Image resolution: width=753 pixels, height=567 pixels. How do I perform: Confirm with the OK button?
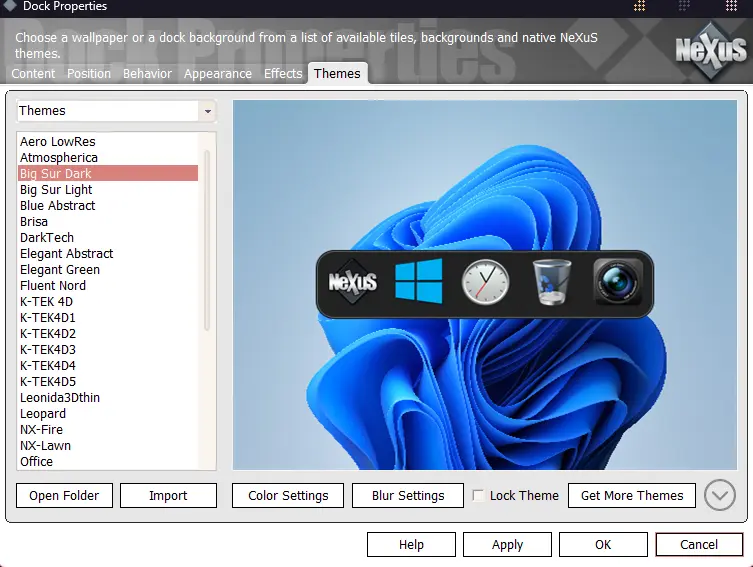click(x=603, y=544)
